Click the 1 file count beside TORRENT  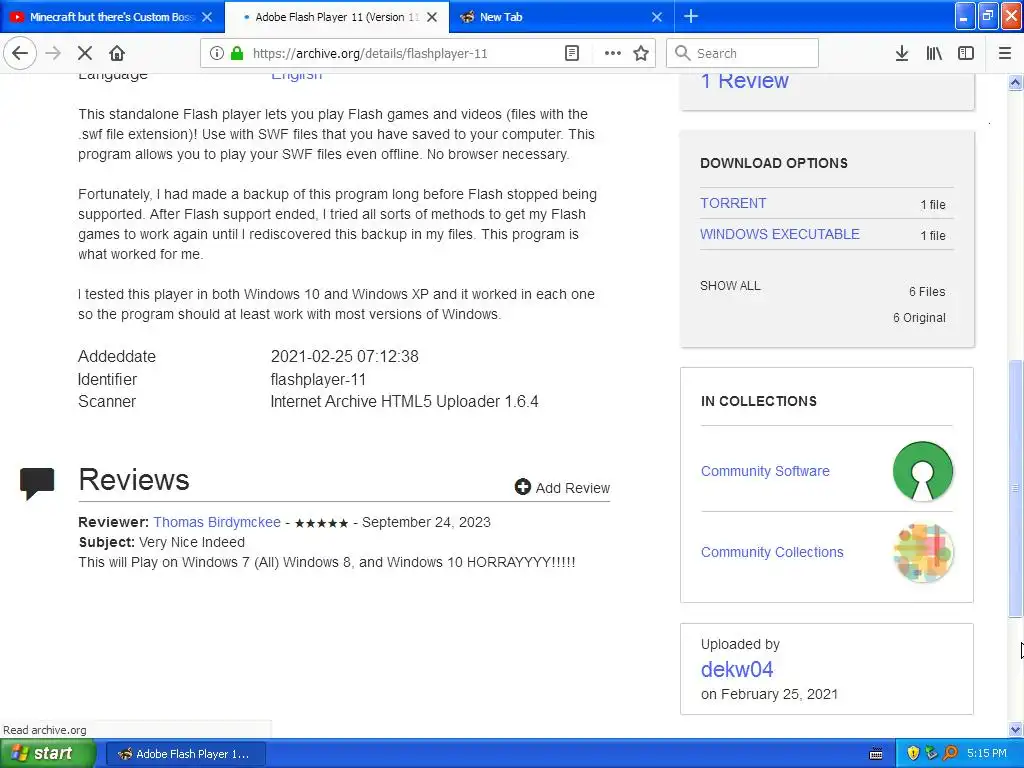point(933,204)
